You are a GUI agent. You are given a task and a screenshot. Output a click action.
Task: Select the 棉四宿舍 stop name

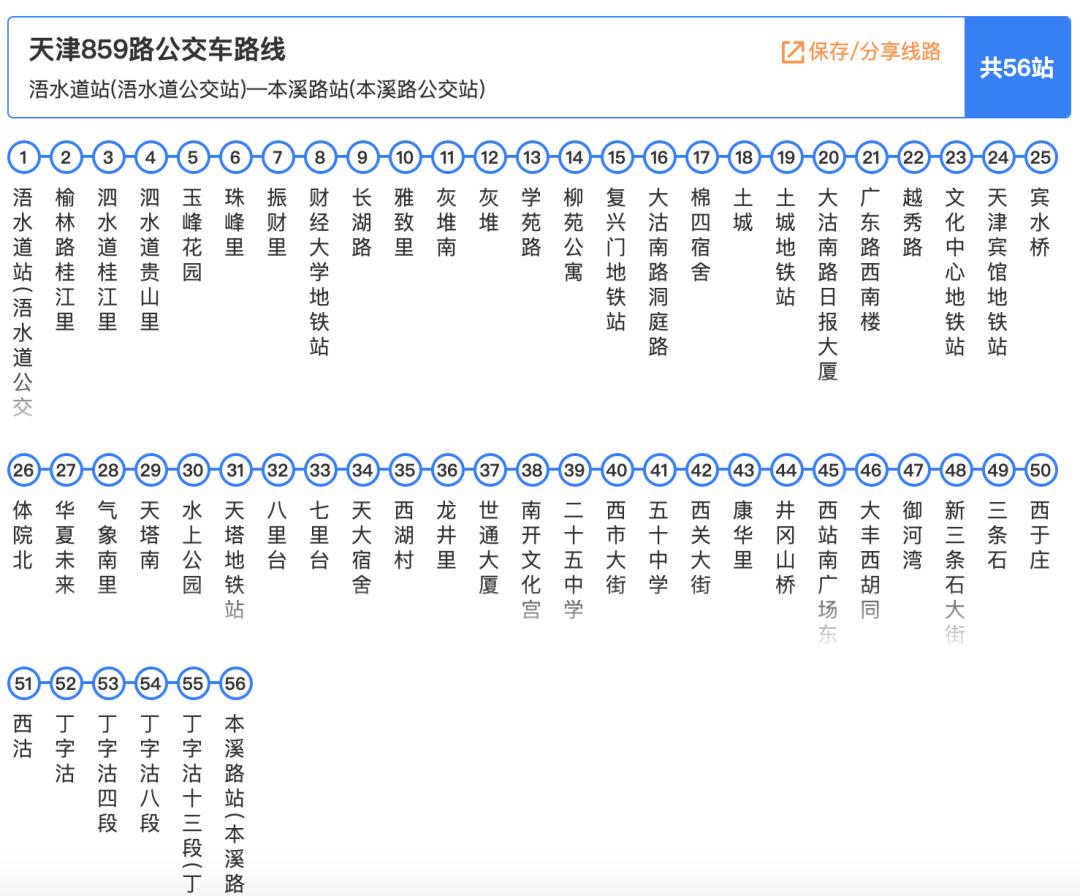coord(701,234)
